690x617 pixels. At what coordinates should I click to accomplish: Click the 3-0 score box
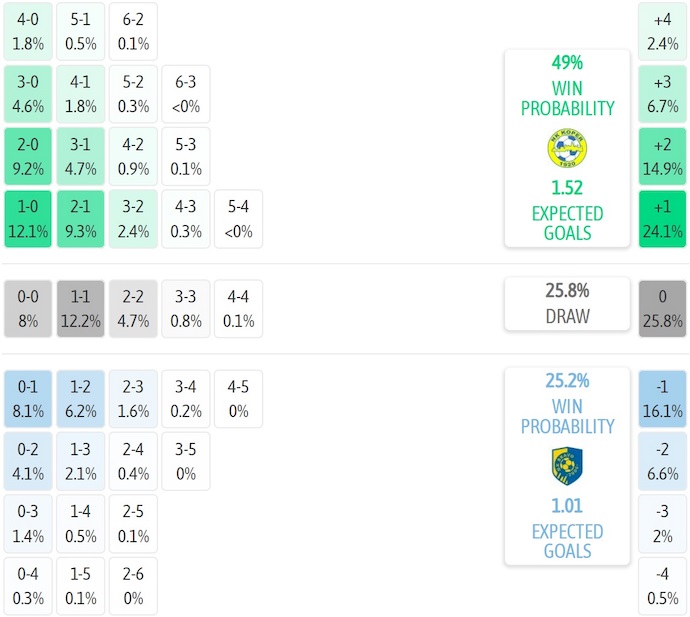tap(28, 93)
